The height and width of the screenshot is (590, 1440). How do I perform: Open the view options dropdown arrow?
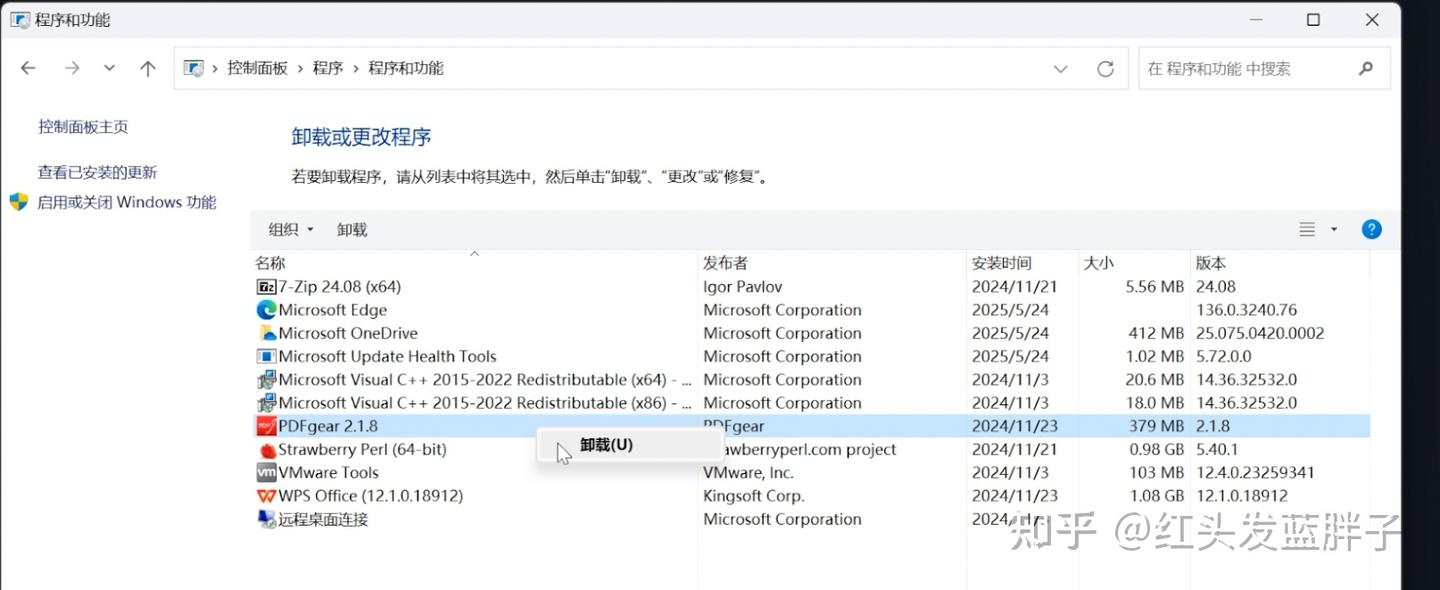(1334, 229)
